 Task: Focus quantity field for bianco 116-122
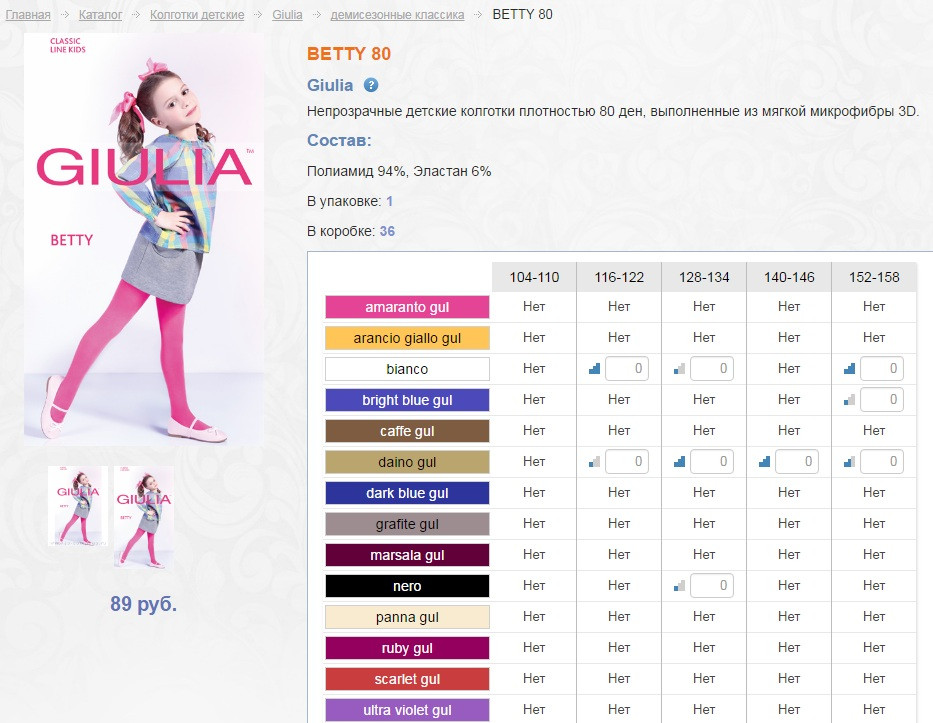627,369
